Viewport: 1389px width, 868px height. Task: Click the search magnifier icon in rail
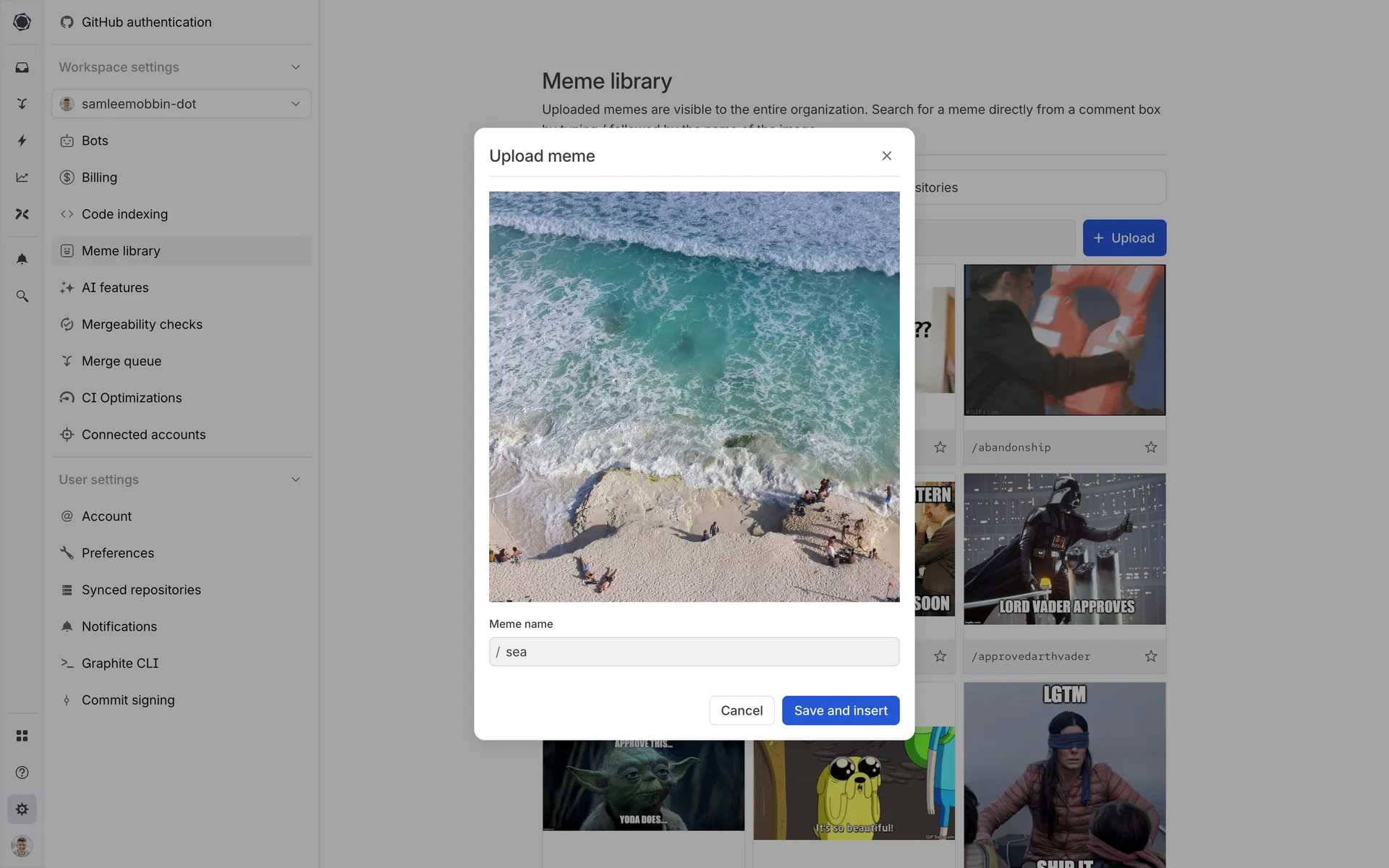tap(22, 296)
